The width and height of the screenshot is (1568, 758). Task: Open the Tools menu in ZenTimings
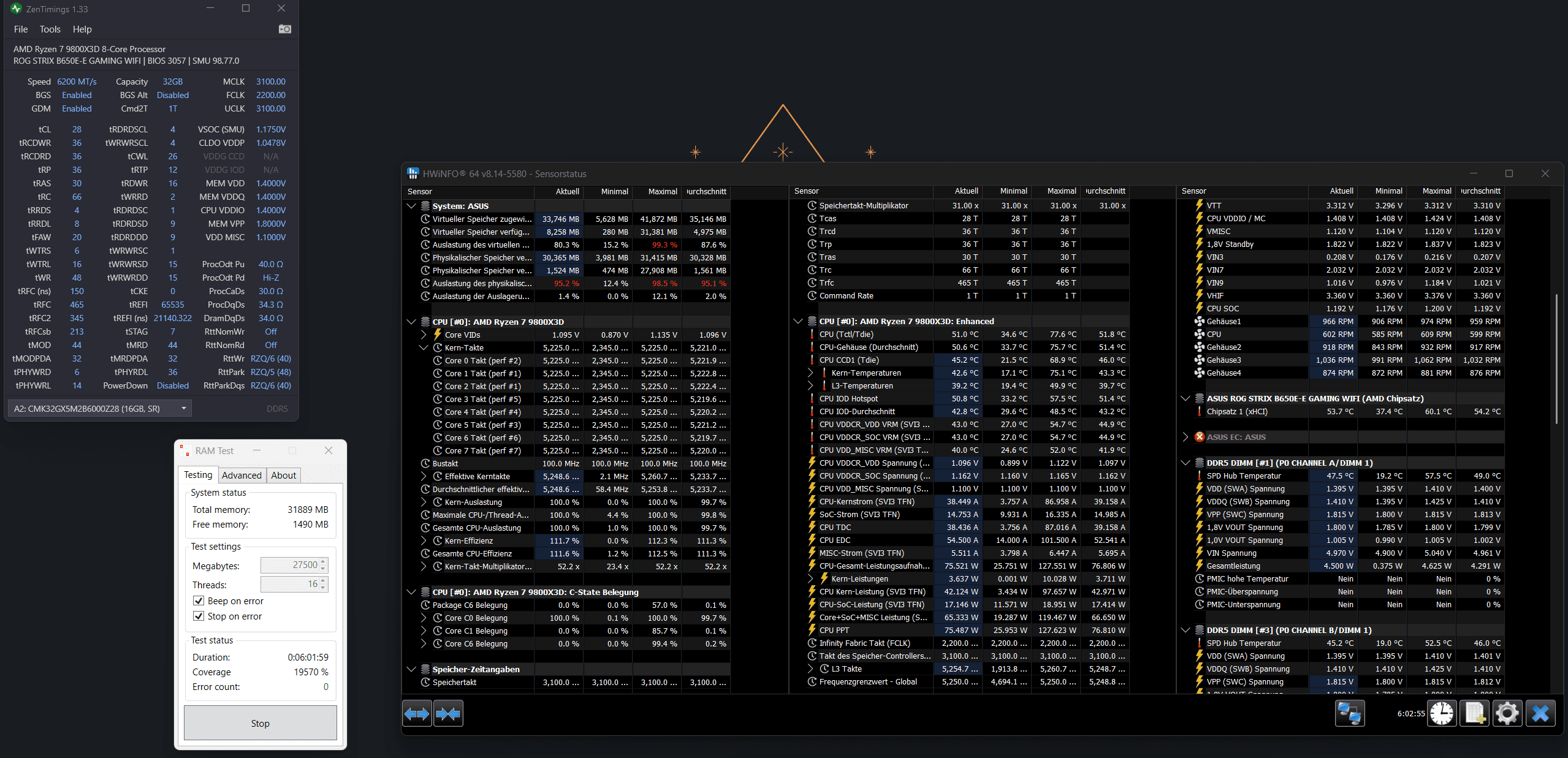point(50,29)
